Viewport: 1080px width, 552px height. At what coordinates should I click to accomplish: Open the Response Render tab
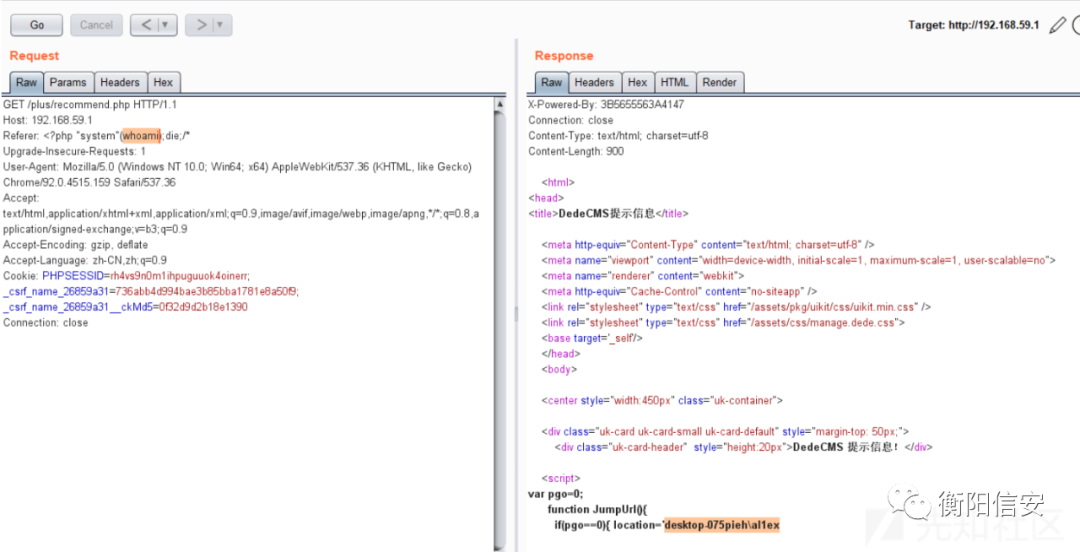tap(720, 82)
